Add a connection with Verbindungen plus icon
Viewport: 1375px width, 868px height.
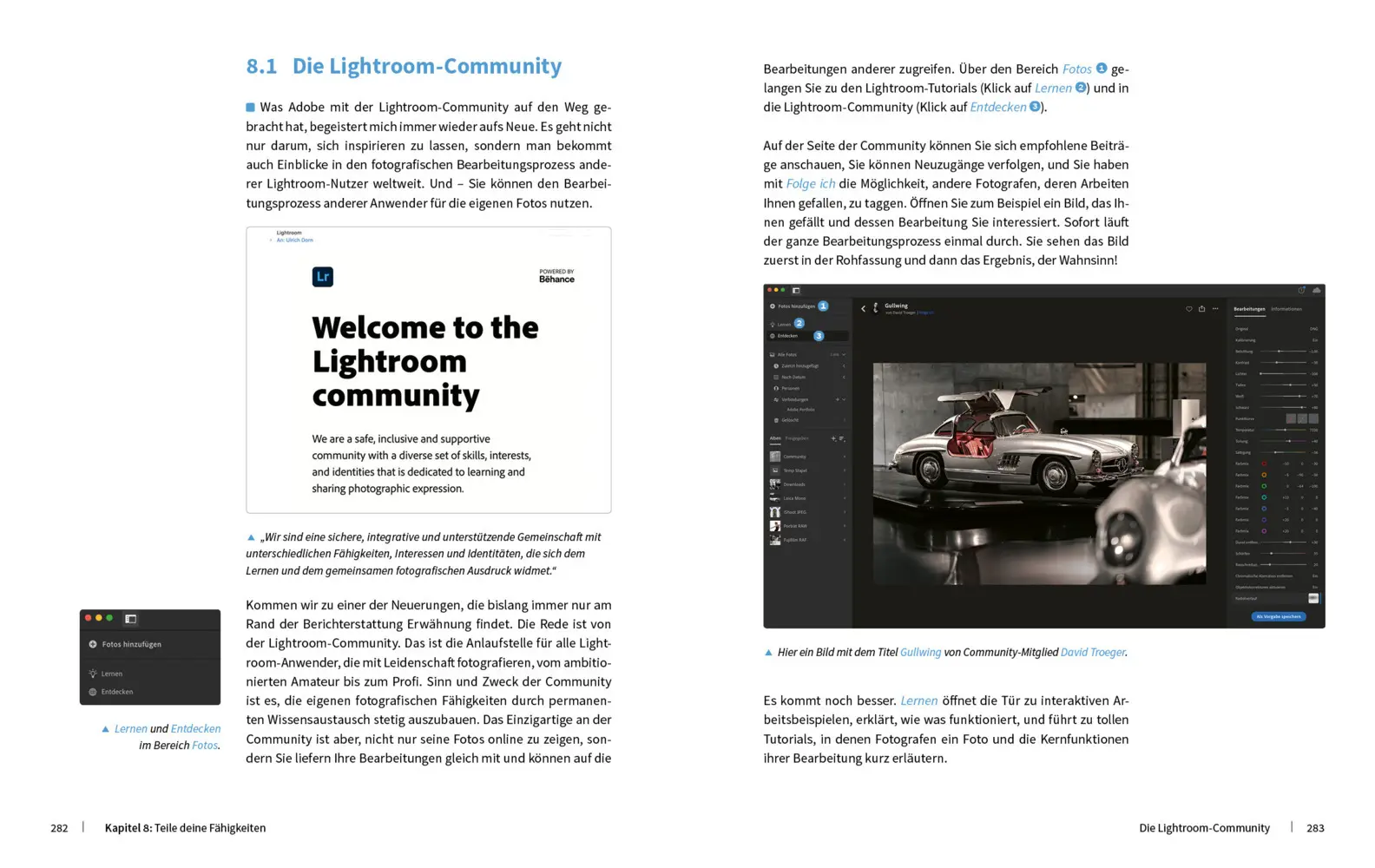[x=838, y=399]
